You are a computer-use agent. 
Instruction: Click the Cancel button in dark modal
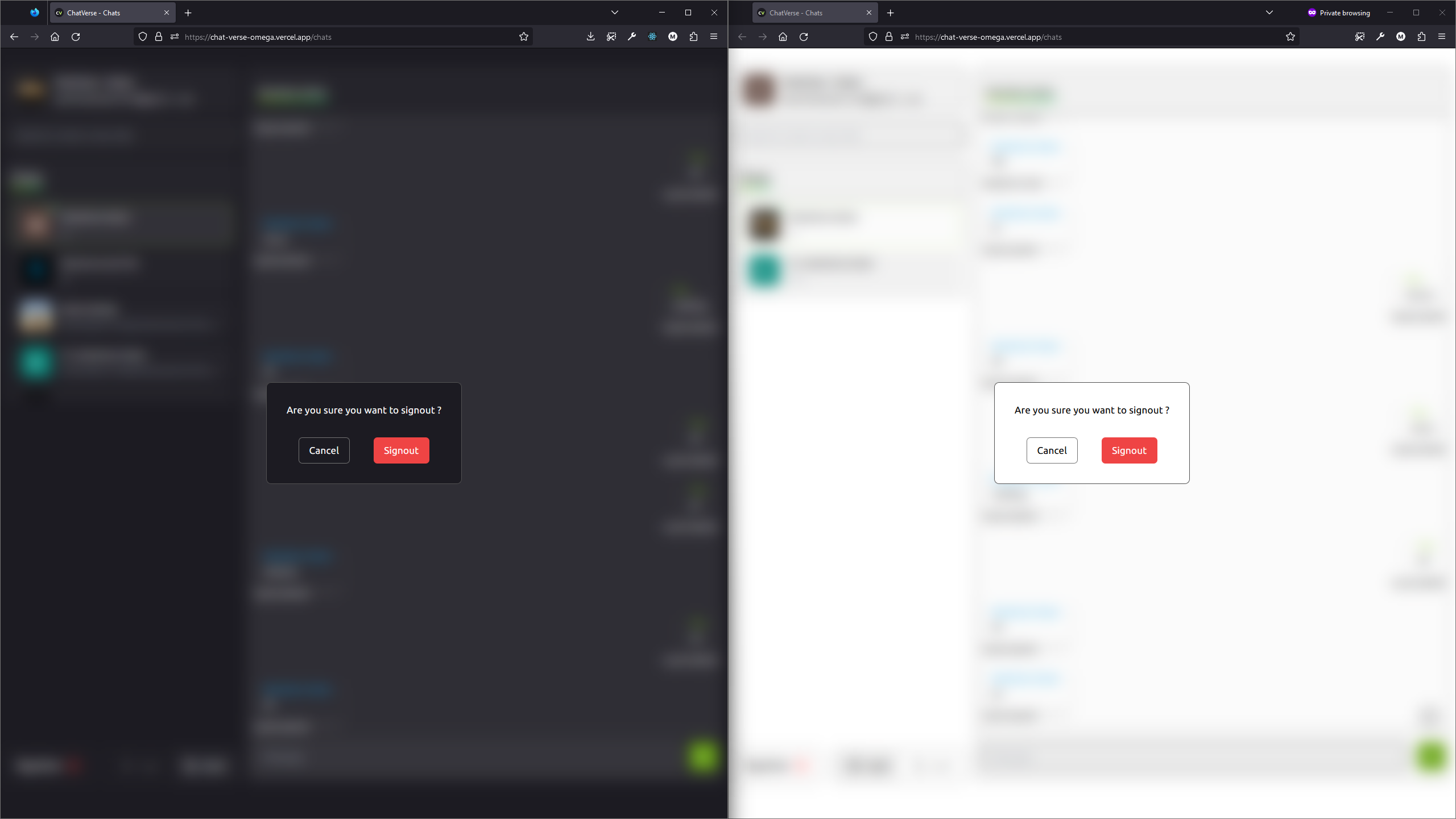point(324,450)
